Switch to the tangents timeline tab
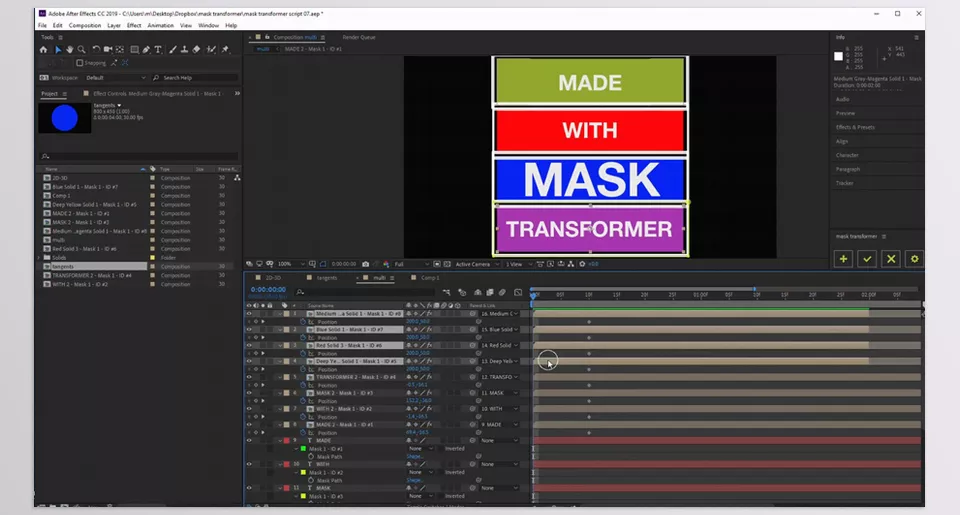 click(326, 277)
